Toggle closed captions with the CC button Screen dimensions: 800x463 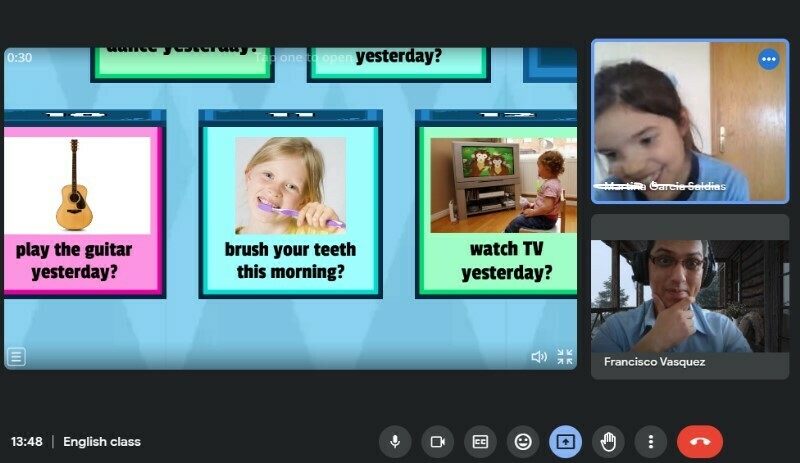coord(480,441)
